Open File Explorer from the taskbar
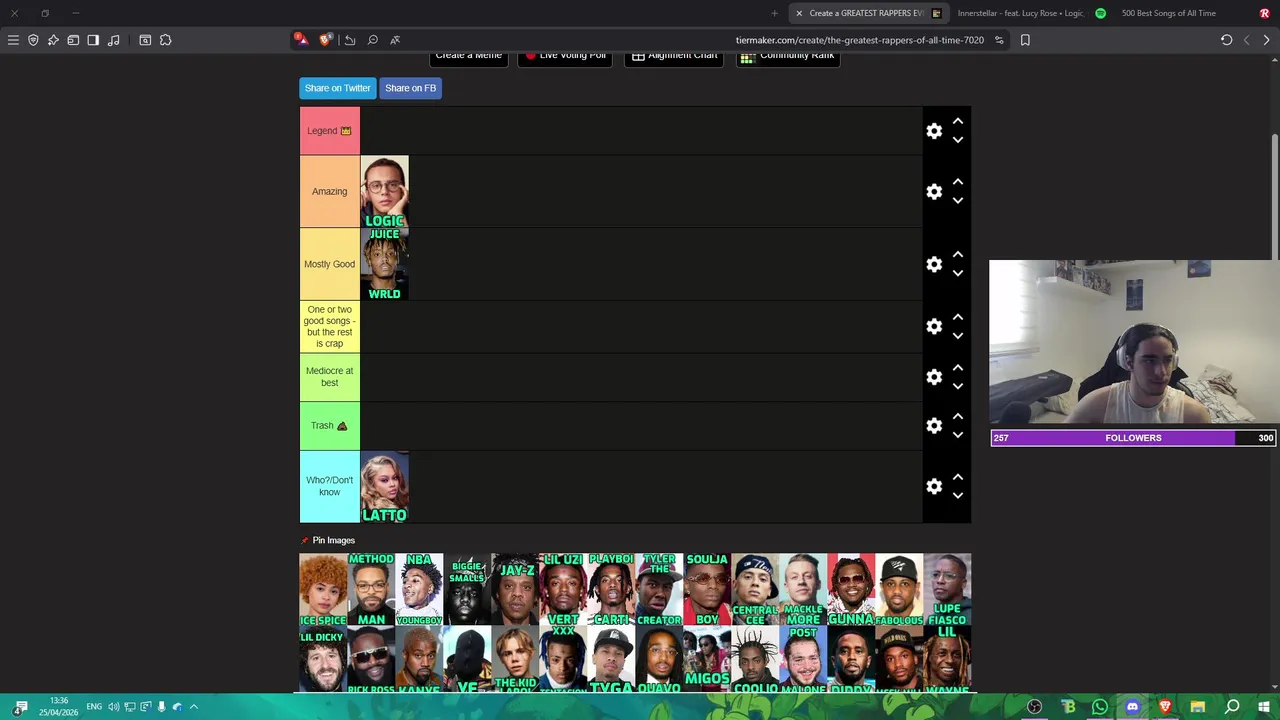This screenshot has width=1280, height=720. 1198,707
